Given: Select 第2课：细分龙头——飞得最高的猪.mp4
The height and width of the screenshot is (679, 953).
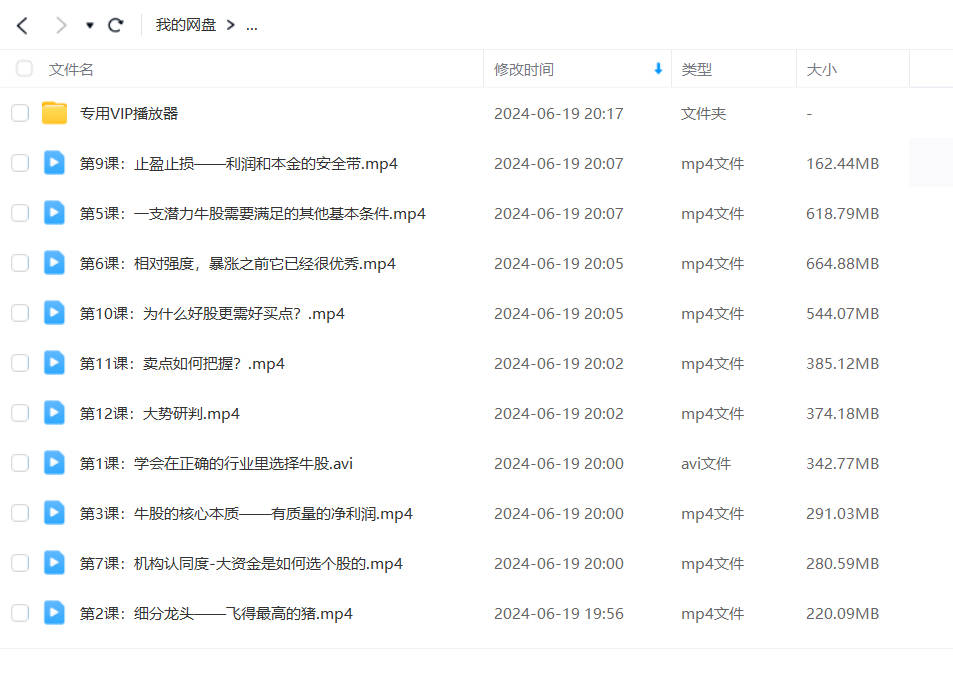Looking at the screenshot, I should (x=216, y=613).
